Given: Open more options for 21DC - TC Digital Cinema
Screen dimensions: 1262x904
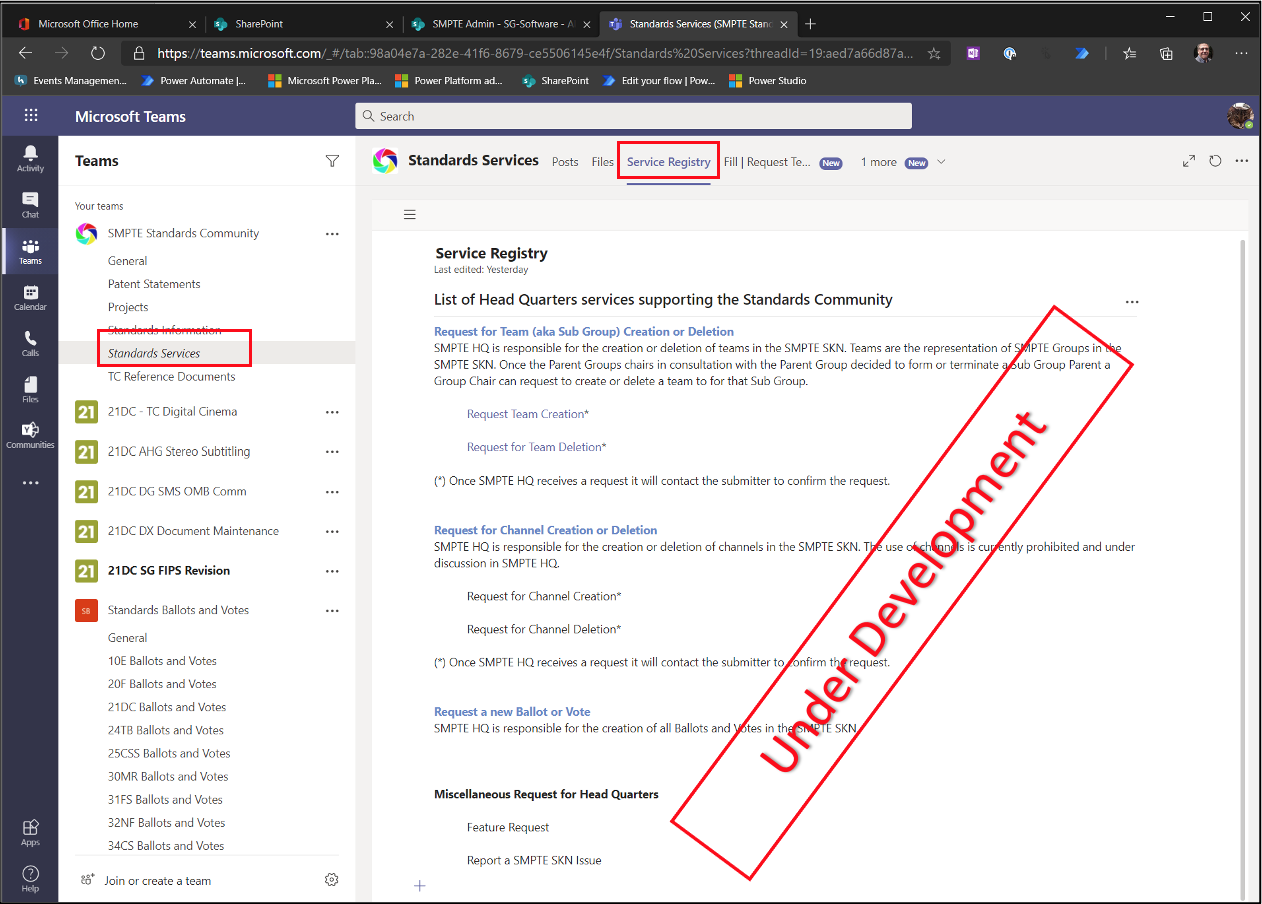Looking at the screenshot, I should tap(332, 412).
